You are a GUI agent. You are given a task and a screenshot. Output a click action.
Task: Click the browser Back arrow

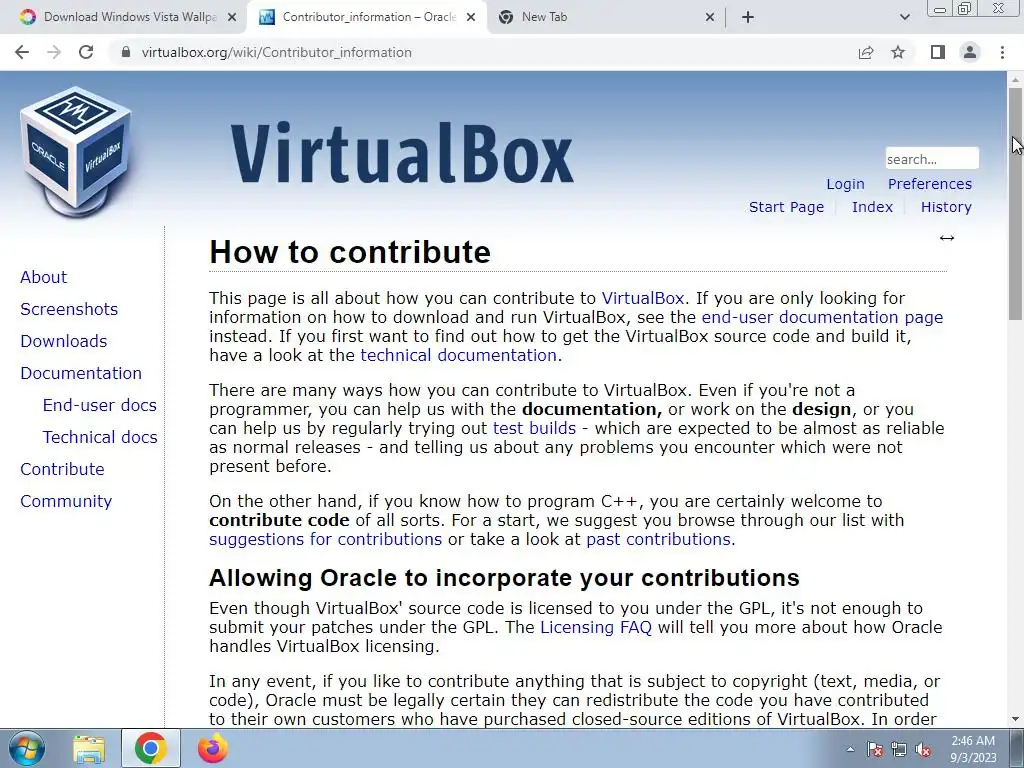tap(22, 52)
